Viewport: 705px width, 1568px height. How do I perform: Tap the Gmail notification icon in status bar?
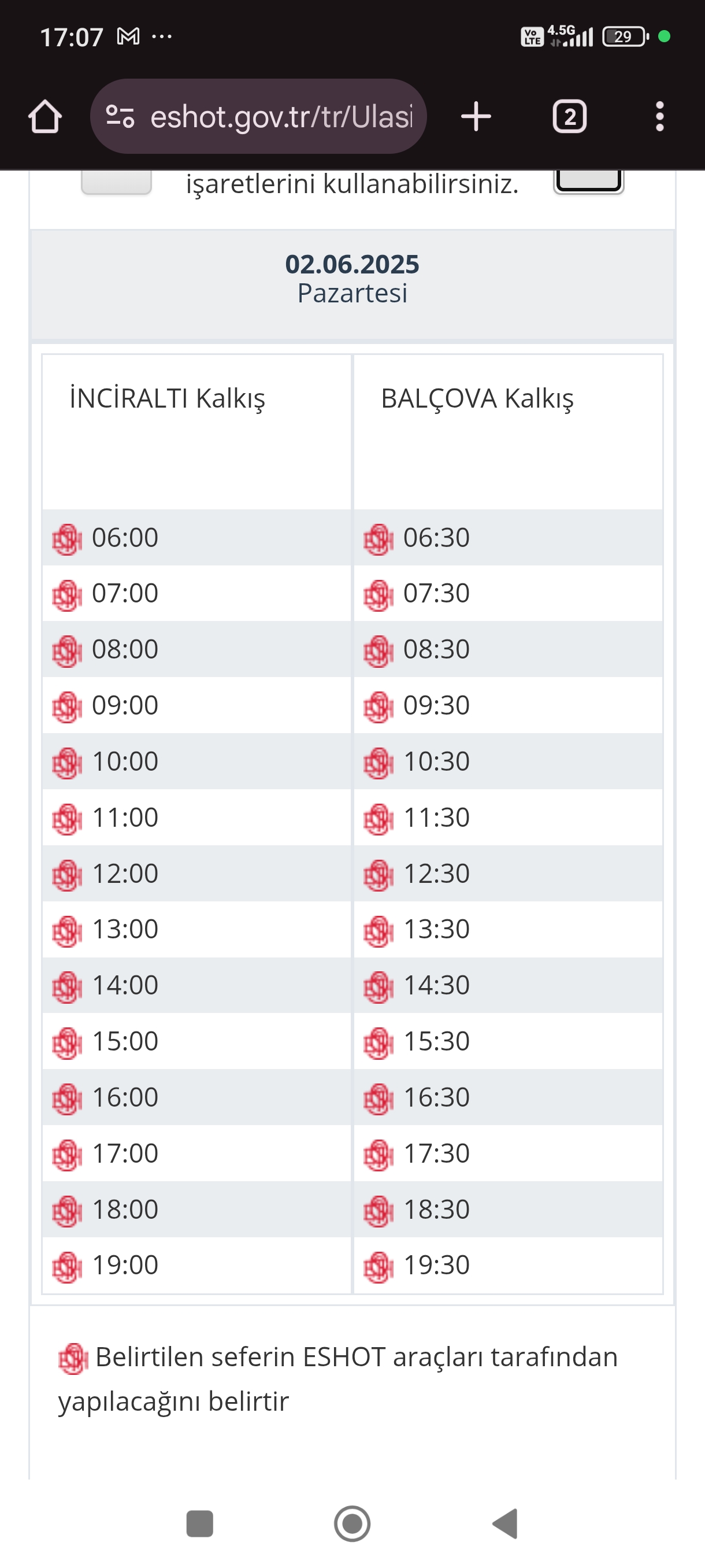tap(128, 36)
